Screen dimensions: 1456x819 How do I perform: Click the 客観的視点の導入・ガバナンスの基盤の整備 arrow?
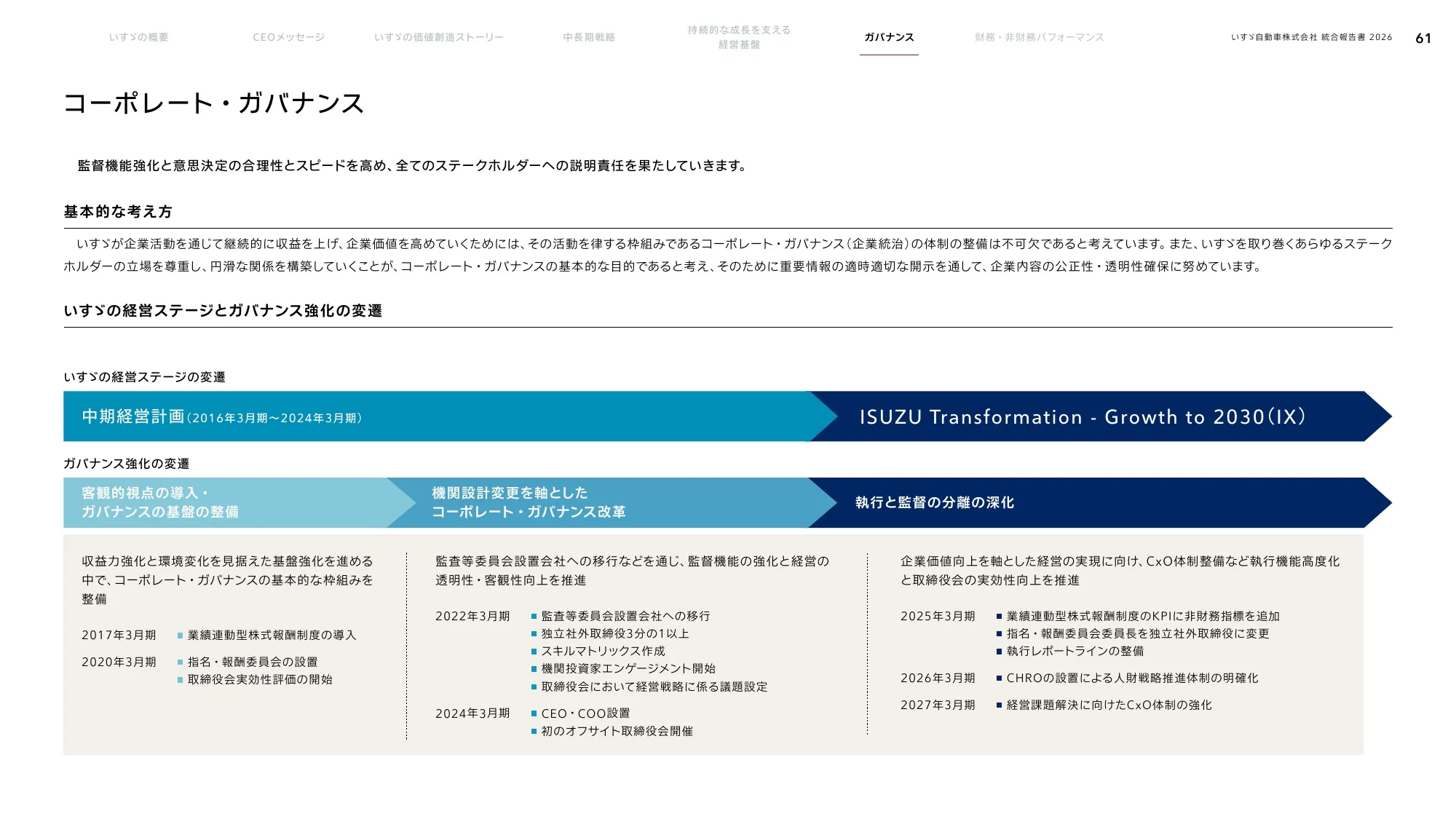click(x=239, y=502)
